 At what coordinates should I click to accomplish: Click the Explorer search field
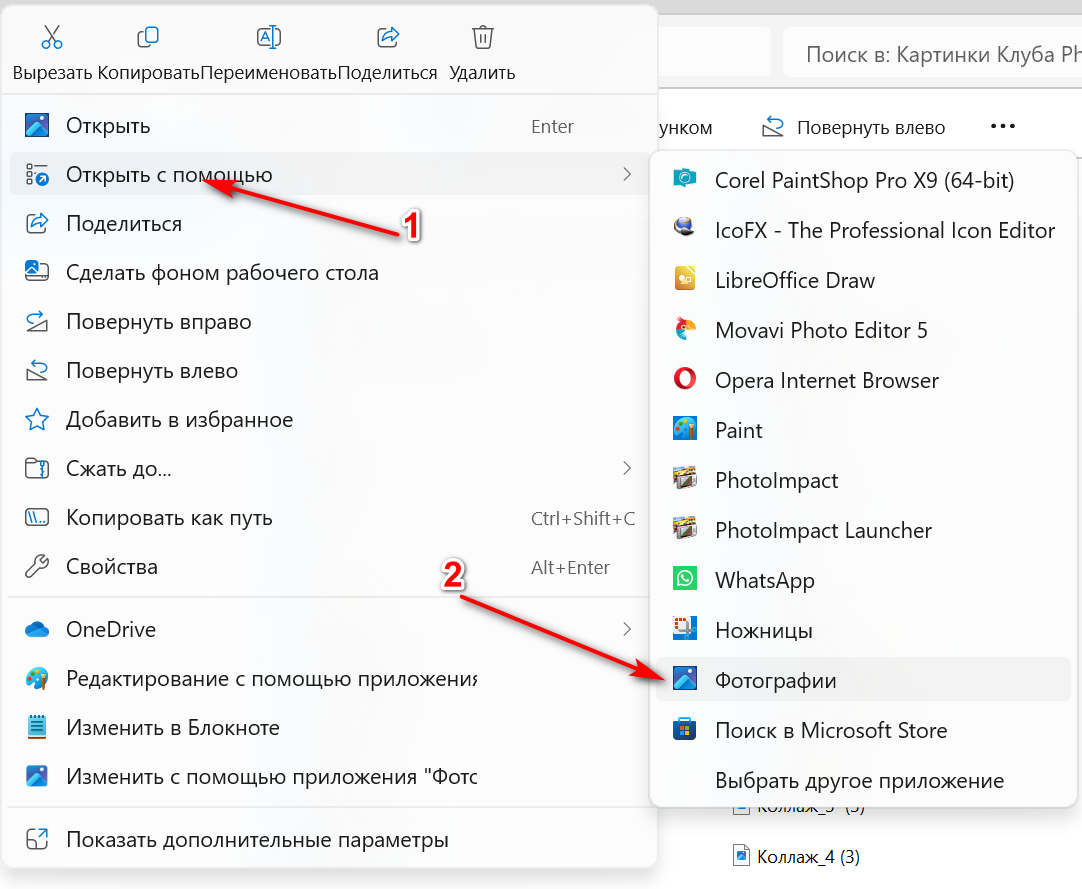click(933, 53)
